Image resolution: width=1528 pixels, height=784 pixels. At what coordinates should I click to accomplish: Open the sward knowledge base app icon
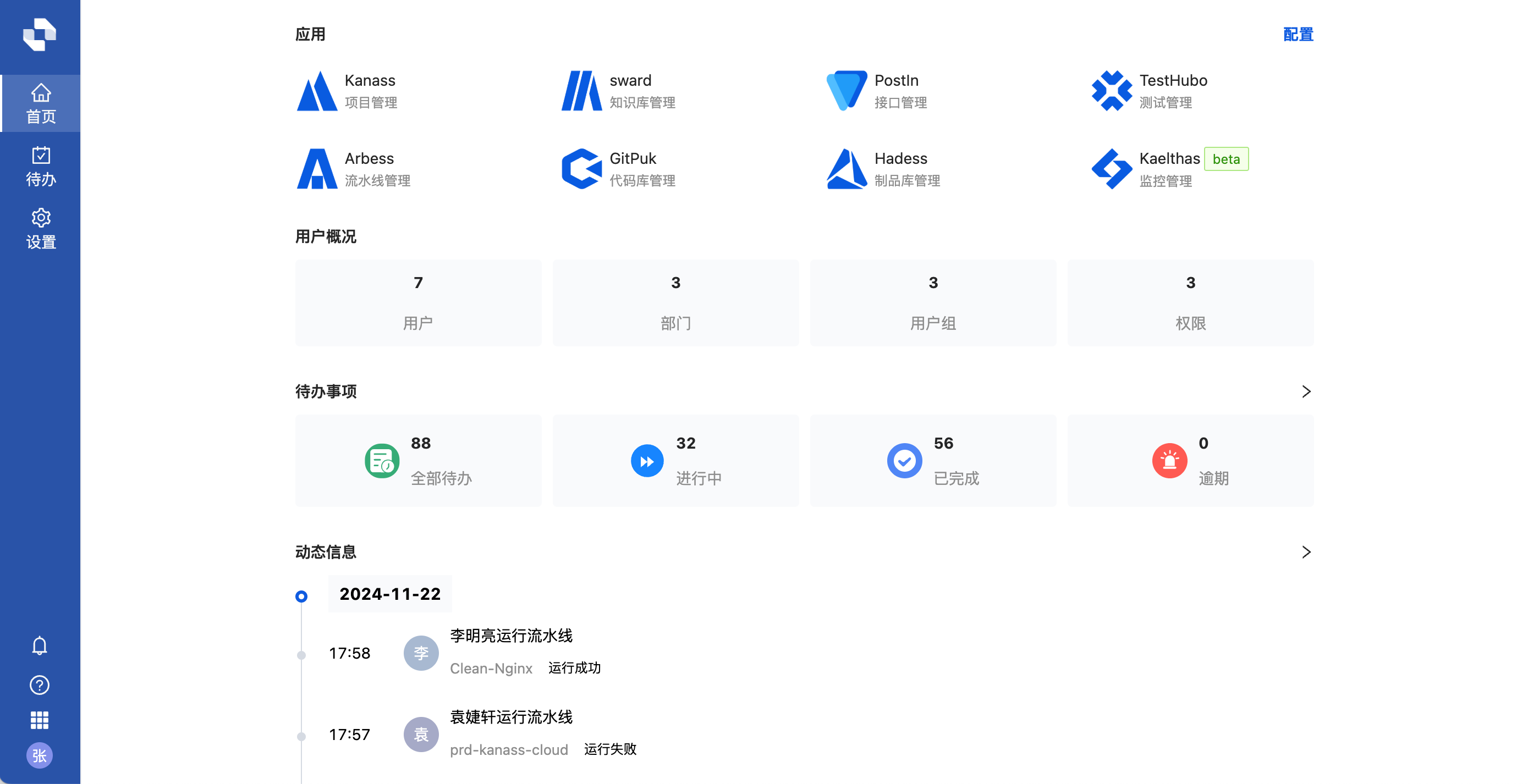(581, 91)
